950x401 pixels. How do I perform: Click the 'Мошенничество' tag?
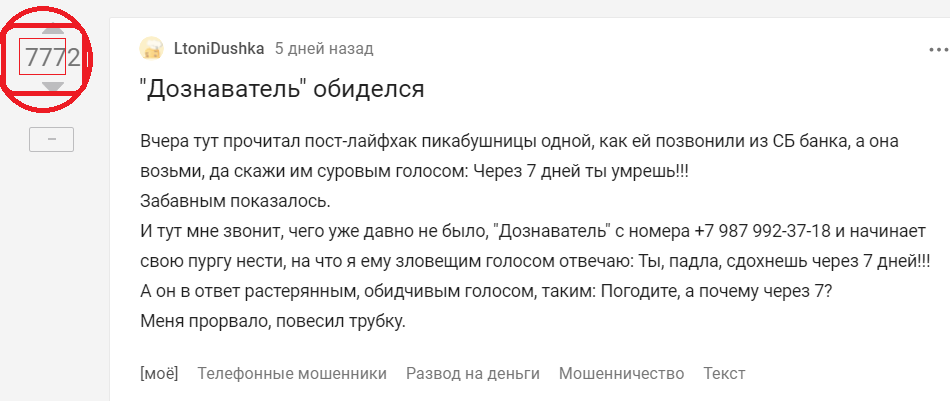point(621,373)
